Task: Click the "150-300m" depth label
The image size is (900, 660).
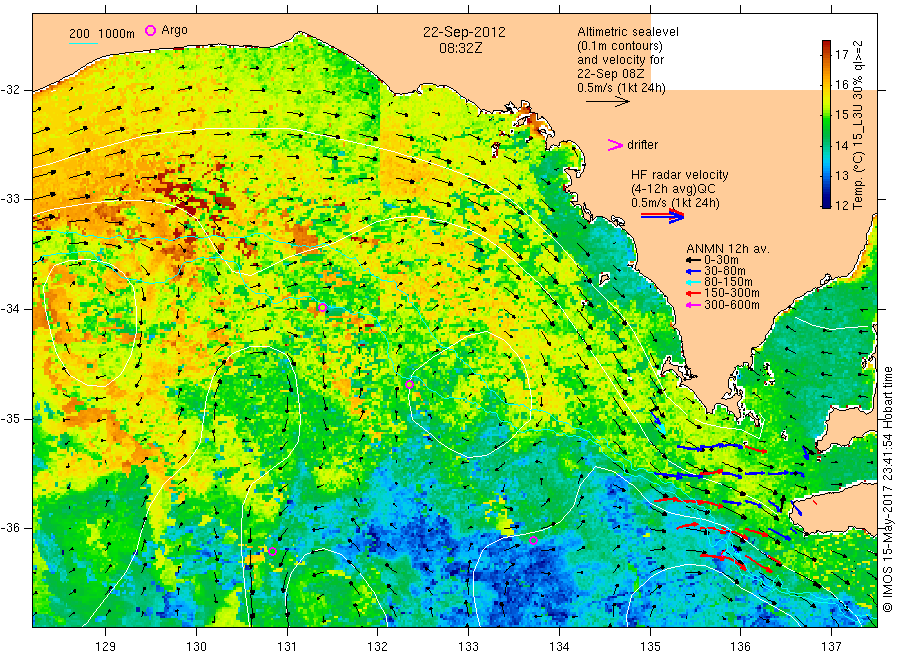Action: (x=732, y=294)
